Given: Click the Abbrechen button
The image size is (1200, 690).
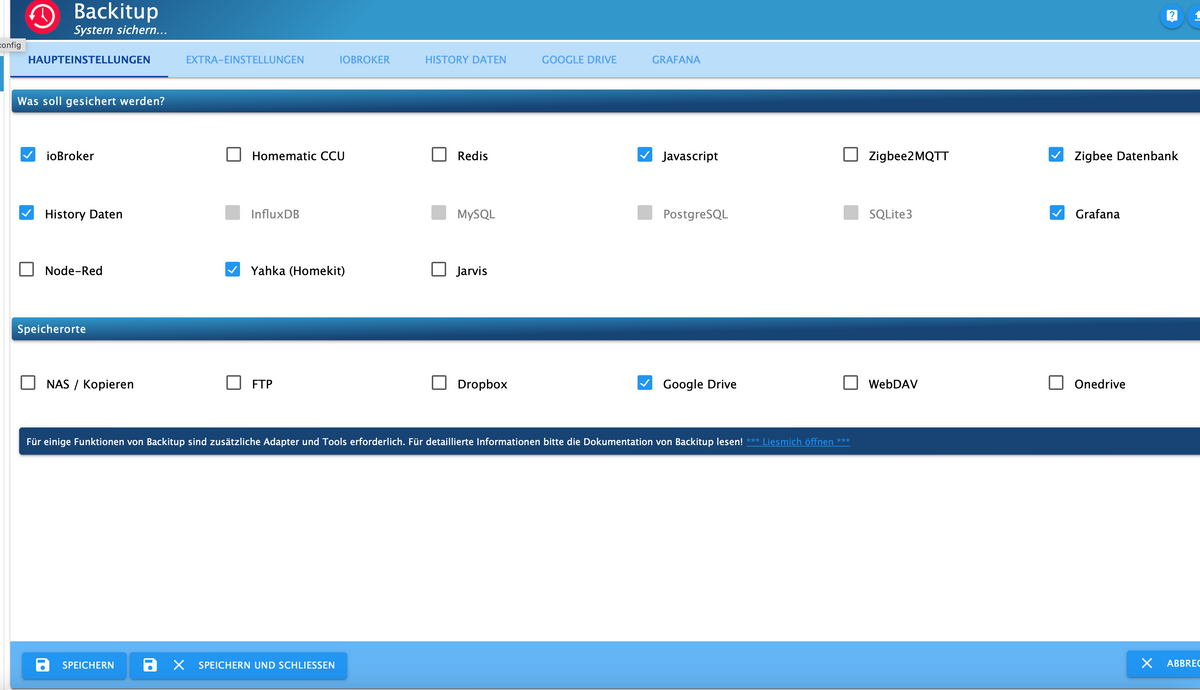Looking at the screenshot, I should pyautogui.click(x=1163, y=665).
